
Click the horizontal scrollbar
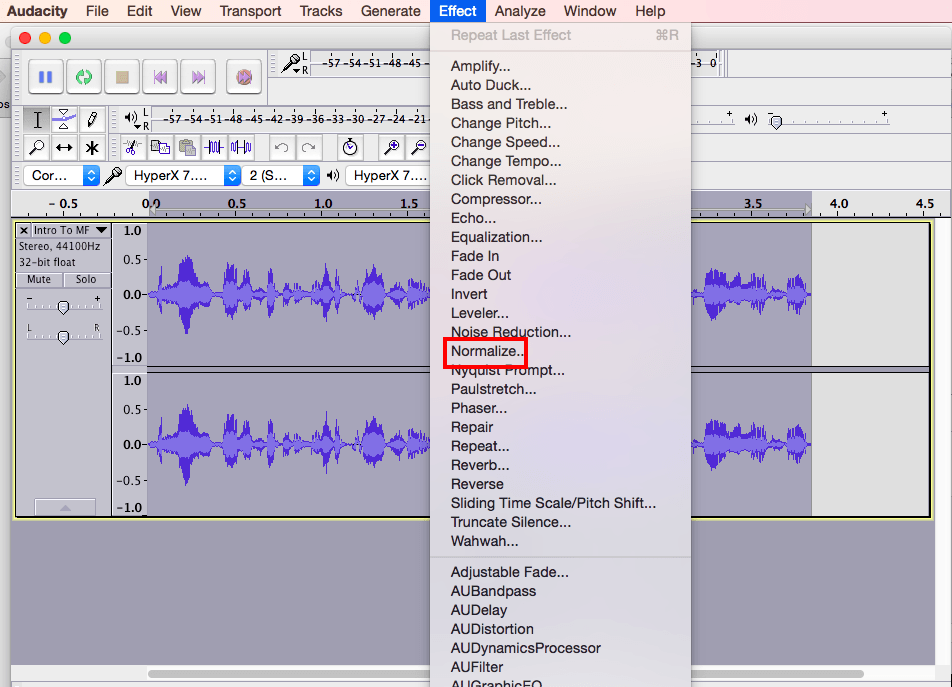pyautogui.click(x=505, y=674)
